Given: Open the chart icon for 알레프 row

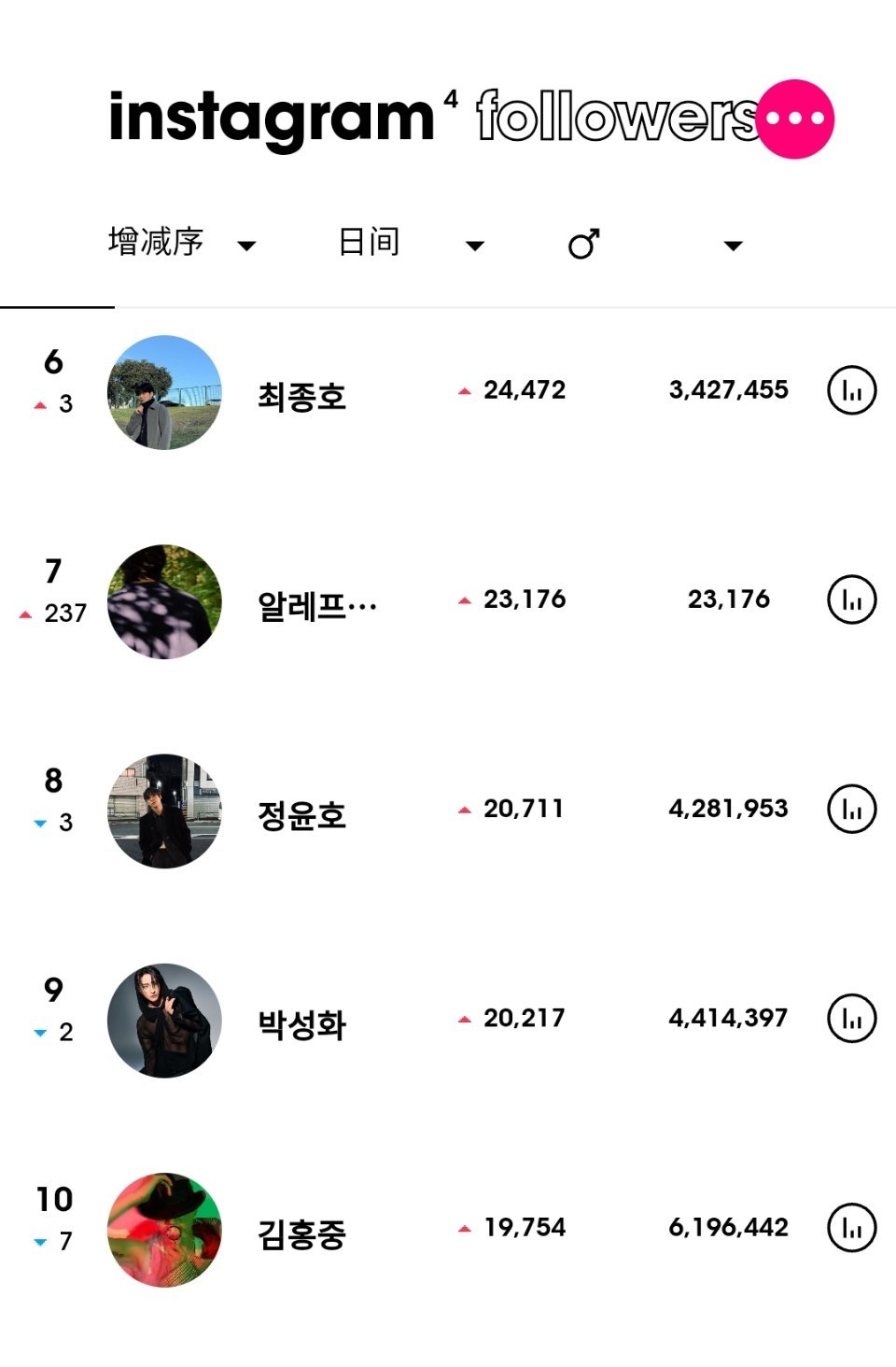Looking at the screenshot, I should pos(851,599).
